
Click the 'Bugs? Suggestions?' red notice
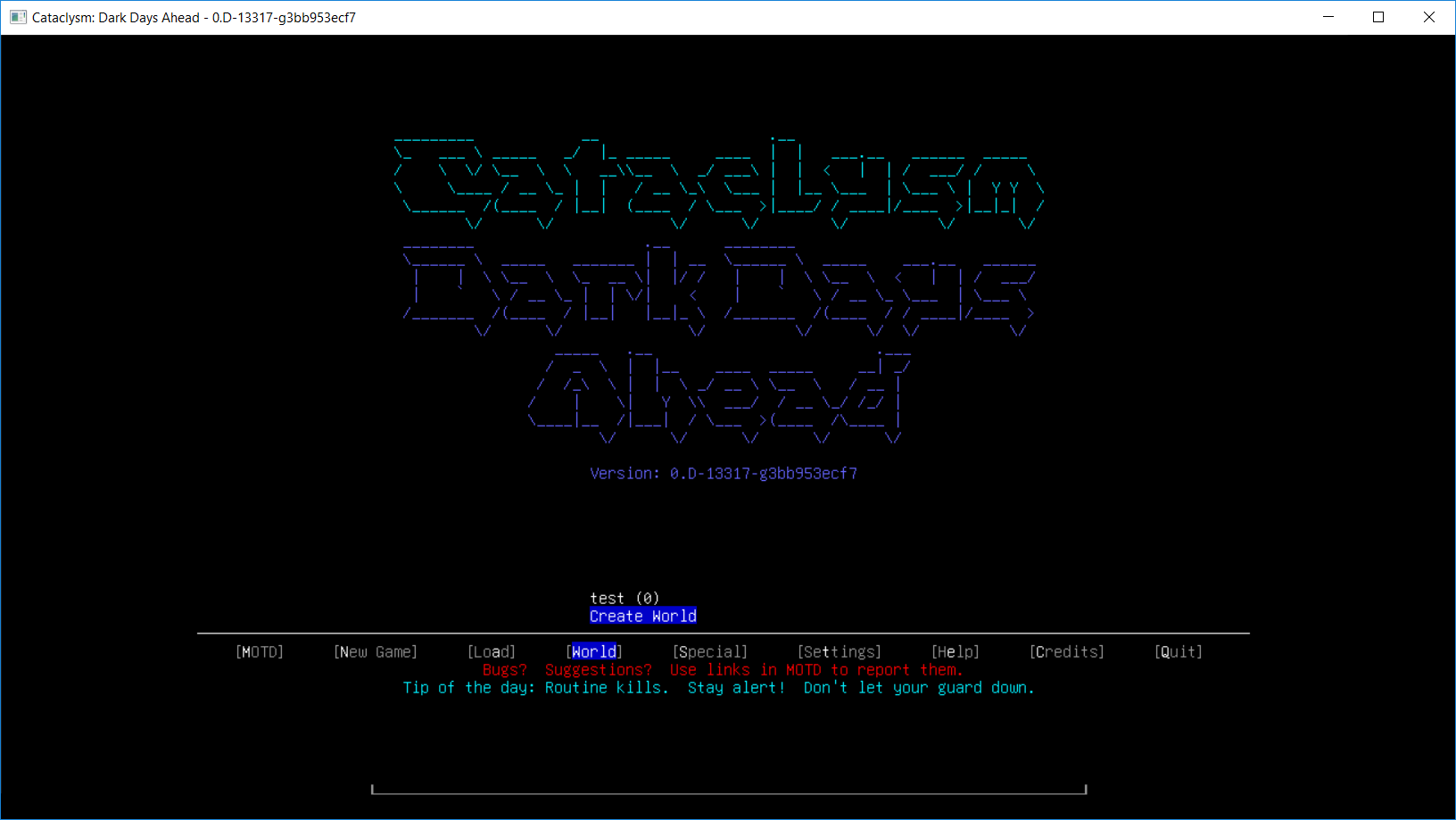click(724, 670)
